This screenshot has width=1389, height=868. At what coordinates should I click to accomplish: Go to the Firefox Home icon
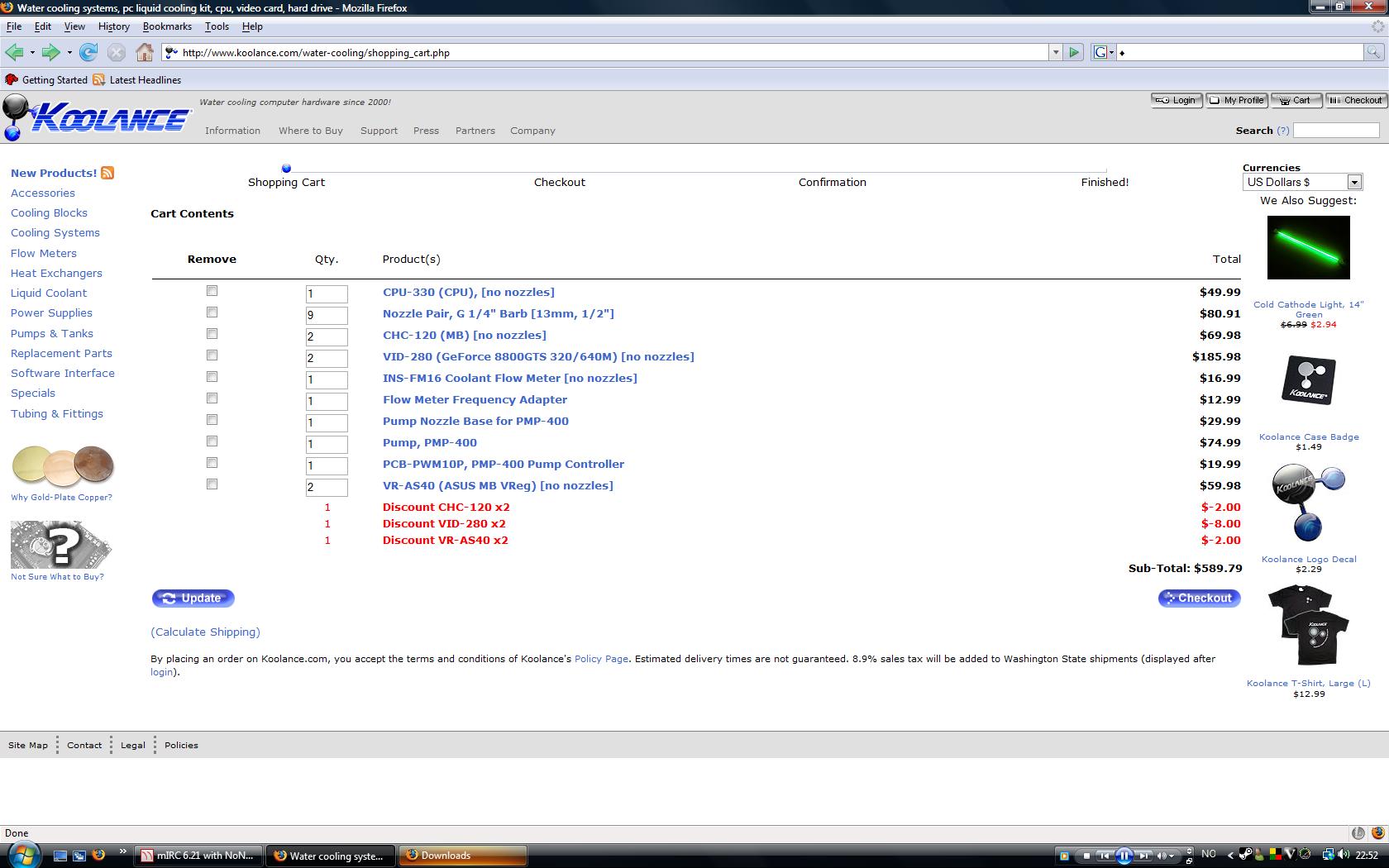145,53
